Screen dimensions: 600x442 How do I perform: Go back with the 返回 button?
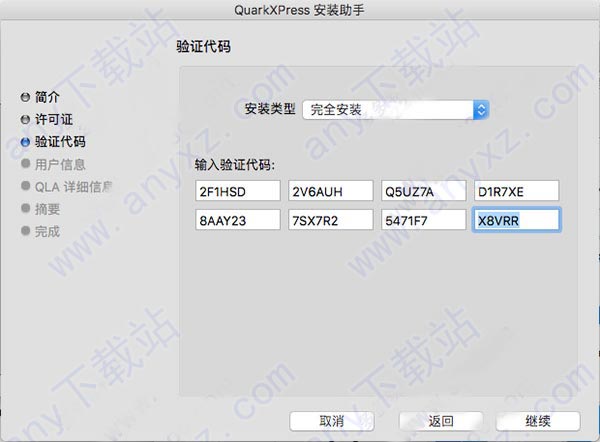point(441,421)
